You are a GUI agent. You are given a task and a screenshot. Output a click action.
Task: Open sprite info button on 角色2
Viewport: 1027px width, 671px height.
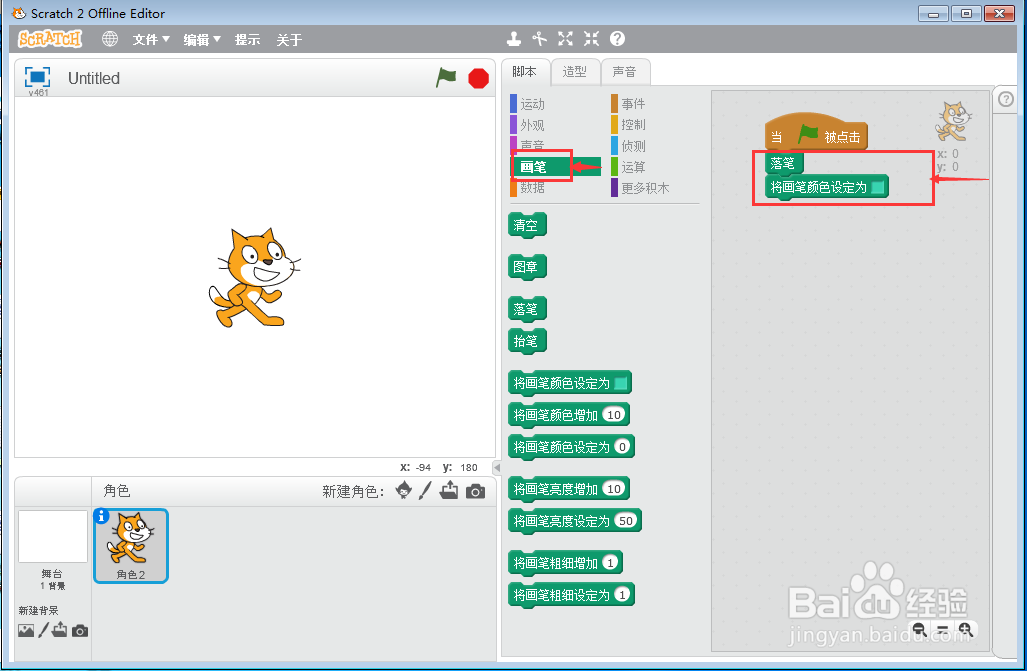102,516
